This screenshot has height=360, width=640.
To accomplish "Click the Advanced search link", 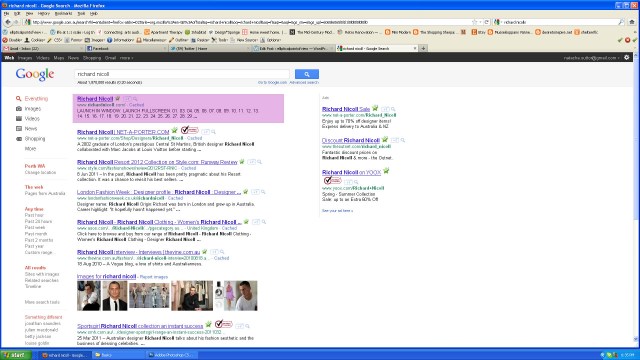I will [304, 82].
